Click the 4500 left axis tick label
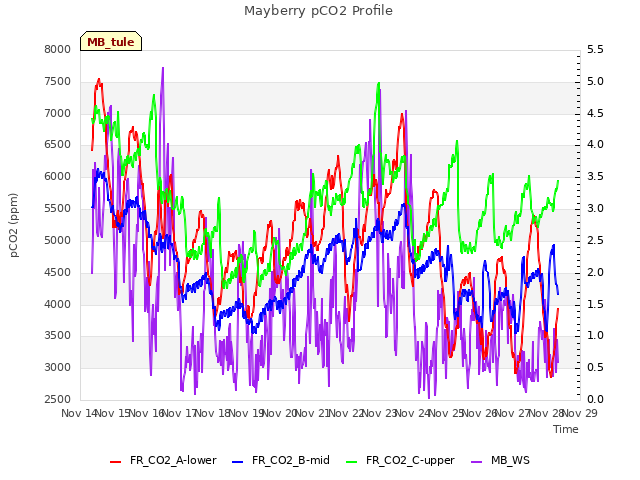The width and height of the screenshot is (640, 480). pyautogui.click(x=58, y=273)
